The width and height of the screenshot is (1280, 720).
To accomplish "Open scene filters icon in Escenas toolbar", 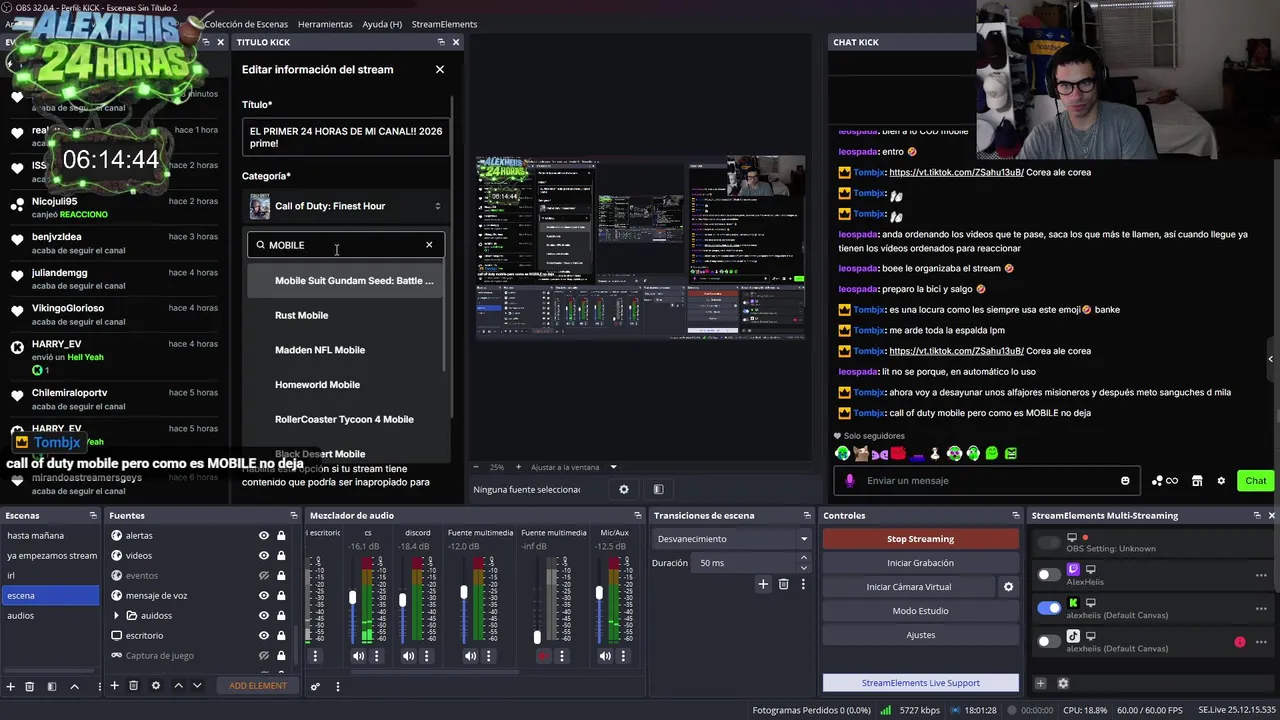I will click(51, 686).
